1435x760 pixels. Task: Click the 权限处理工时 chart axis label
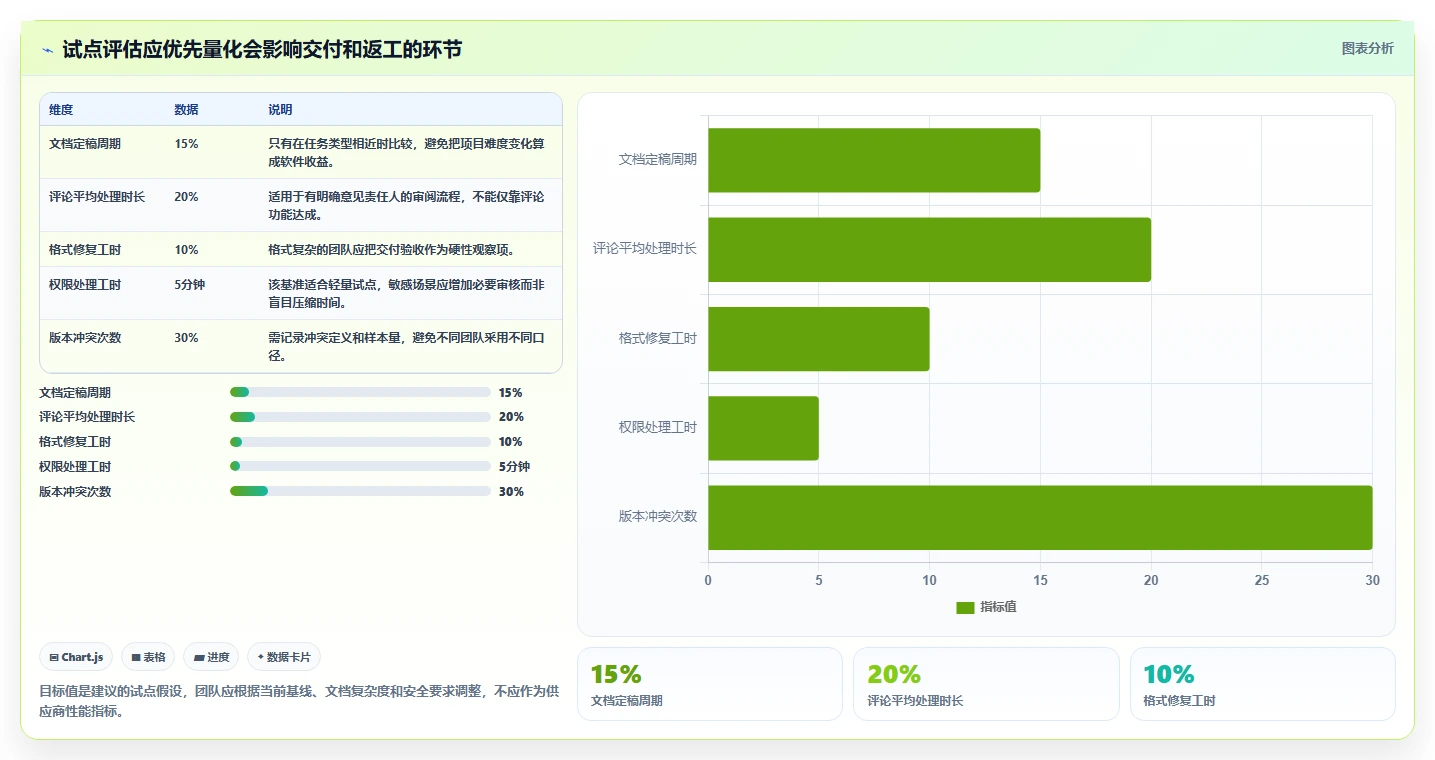tap(657, 428)
